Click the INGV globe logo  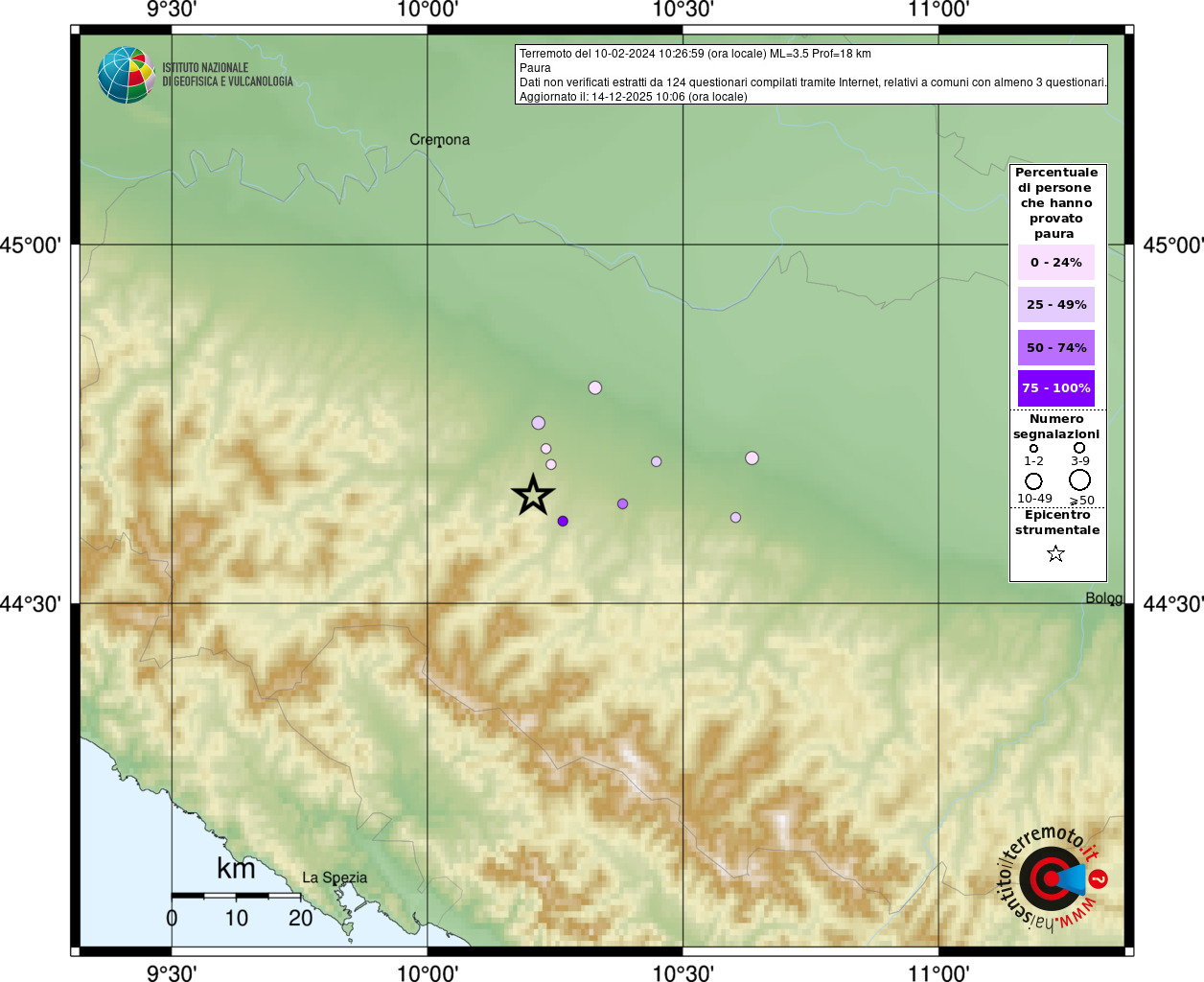point(127,75)
